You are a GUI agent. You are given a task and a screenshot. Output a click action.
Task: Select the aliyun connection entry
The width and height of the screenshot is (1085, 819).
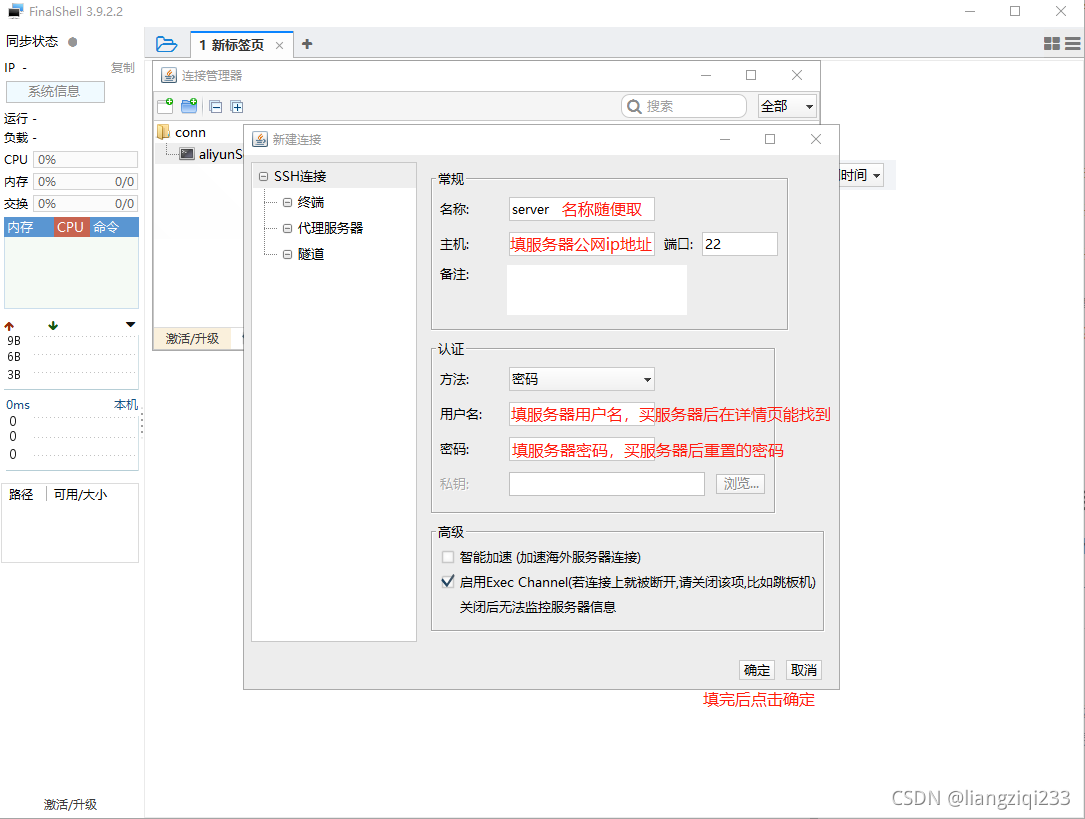(211, 154)
